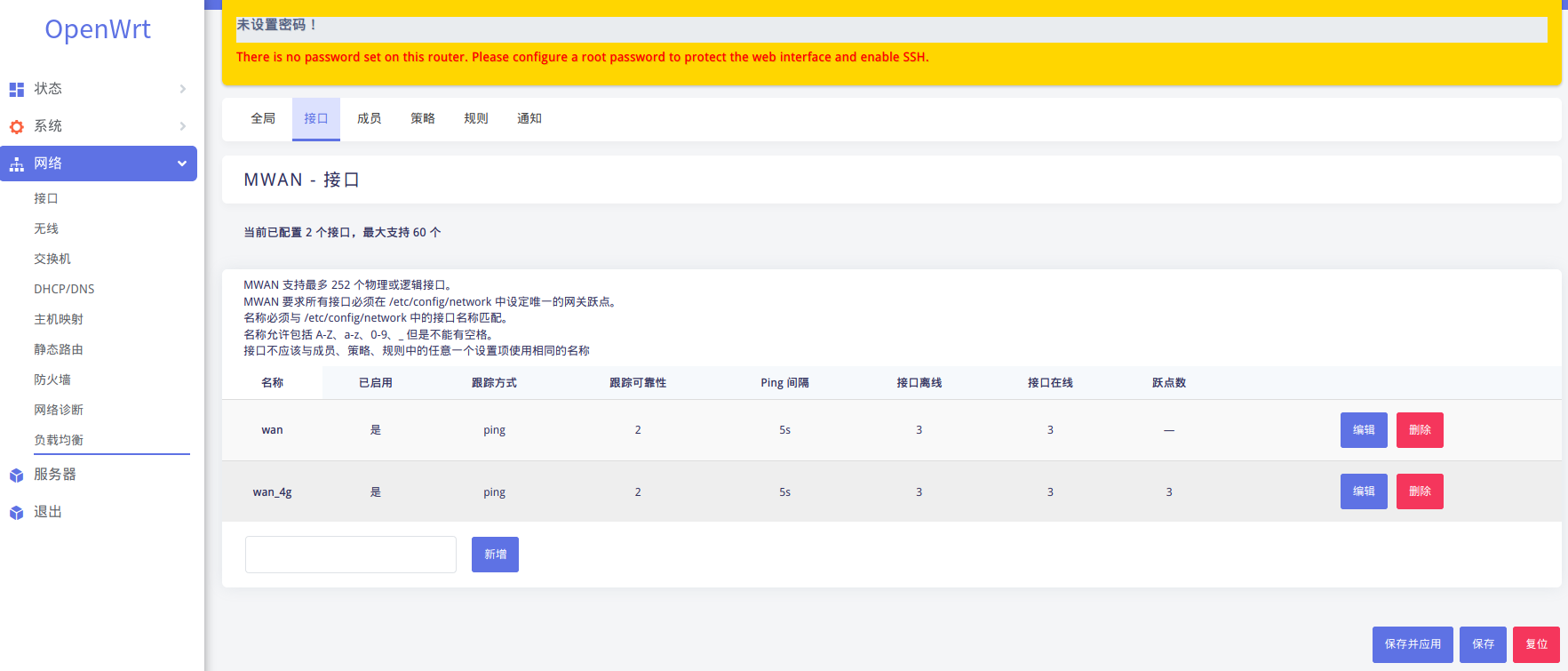
Task: Click the 已启用 column header
Action: [376, 383]
